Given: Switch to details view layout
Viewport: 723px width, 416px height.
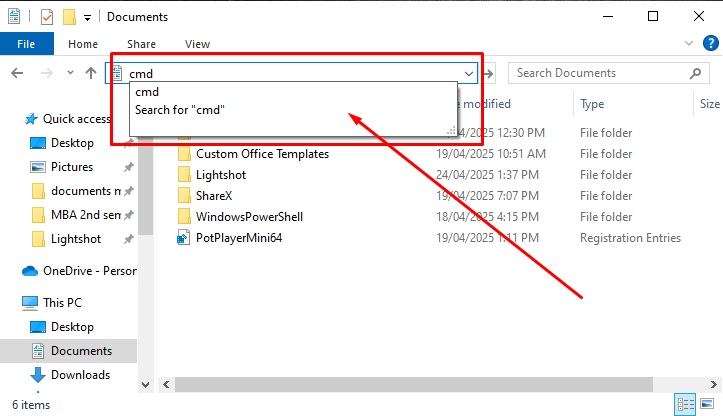Looking at the screenshot, I should point(687,404).
